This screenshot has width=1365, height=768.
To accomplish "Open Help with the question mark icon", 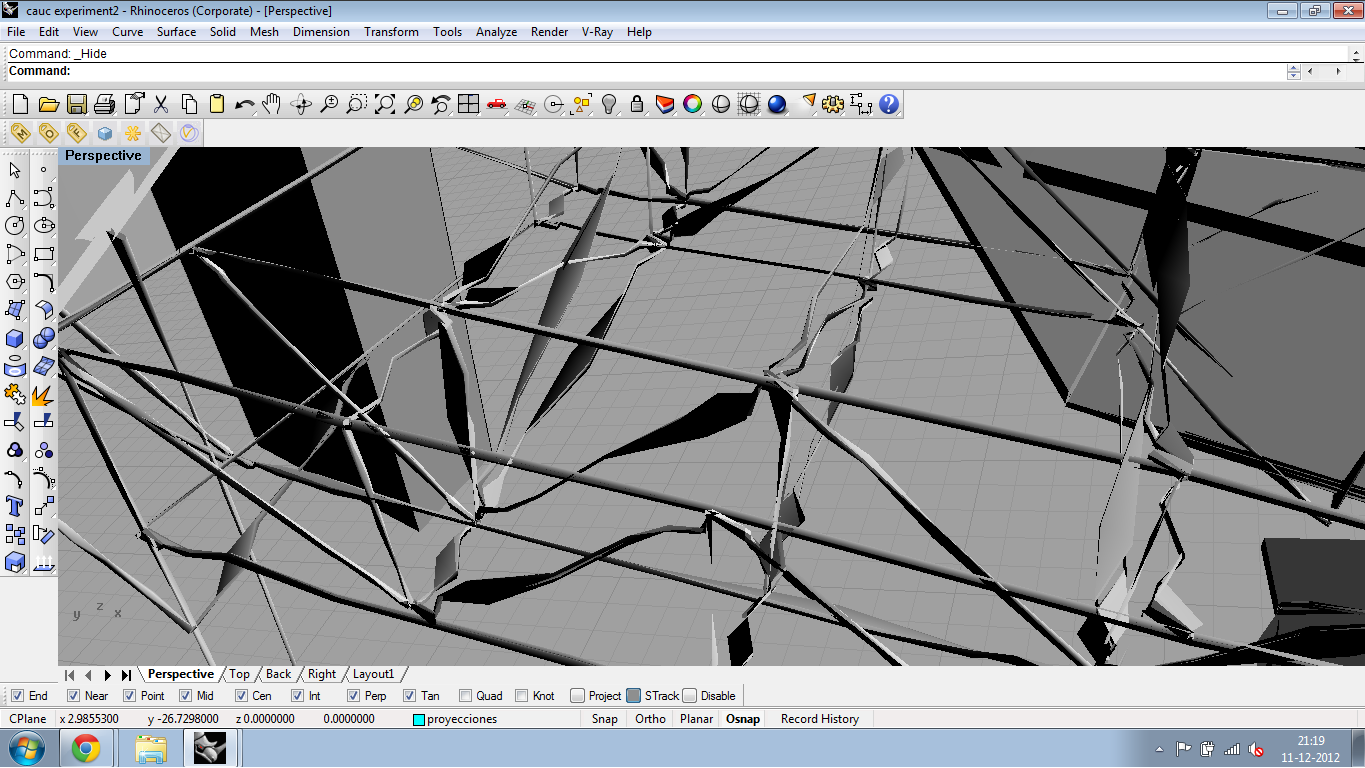I will (x=889, y=104).
